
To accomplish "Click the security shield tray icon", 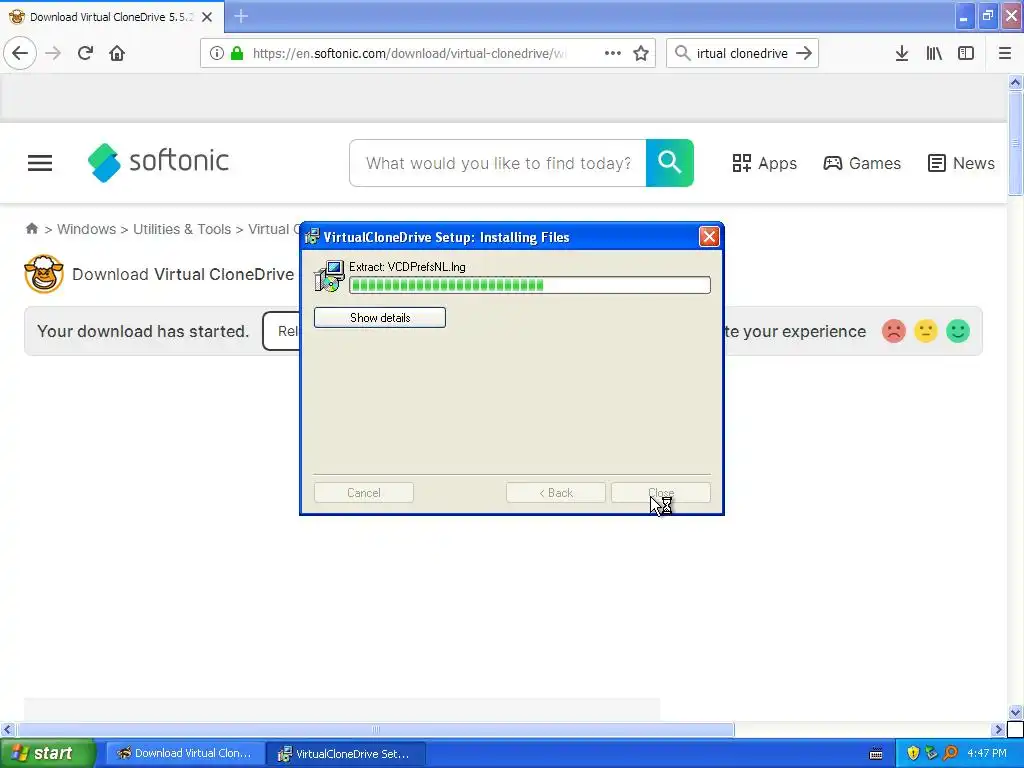I will click(913, 753).
